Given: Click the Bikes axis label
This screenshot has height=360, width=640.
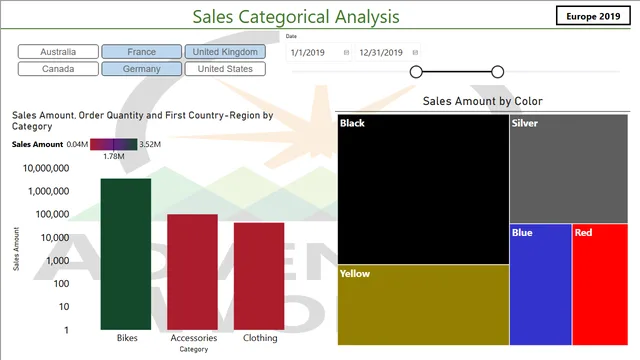Looking at the screenshot, I should pyautogui.click(x=127, y=338).
